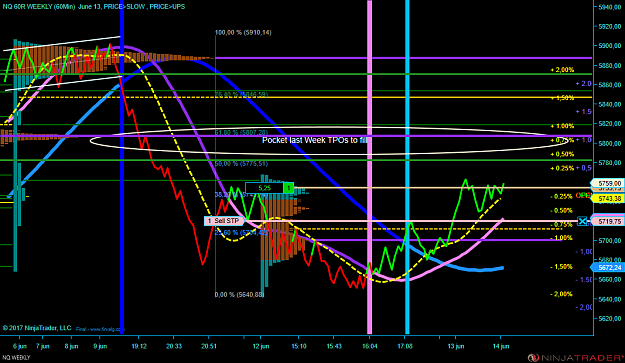Image resolution: width=625 pixels, height=363 pixels.
Task: Select the 61,80 % Fibonacci level label
Action: (x=242, y=132)
